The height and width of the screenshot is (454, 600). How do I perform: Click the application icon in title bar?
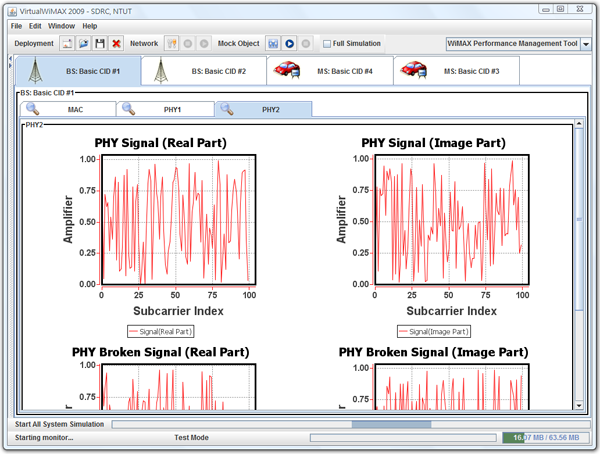tap(12, 11)
